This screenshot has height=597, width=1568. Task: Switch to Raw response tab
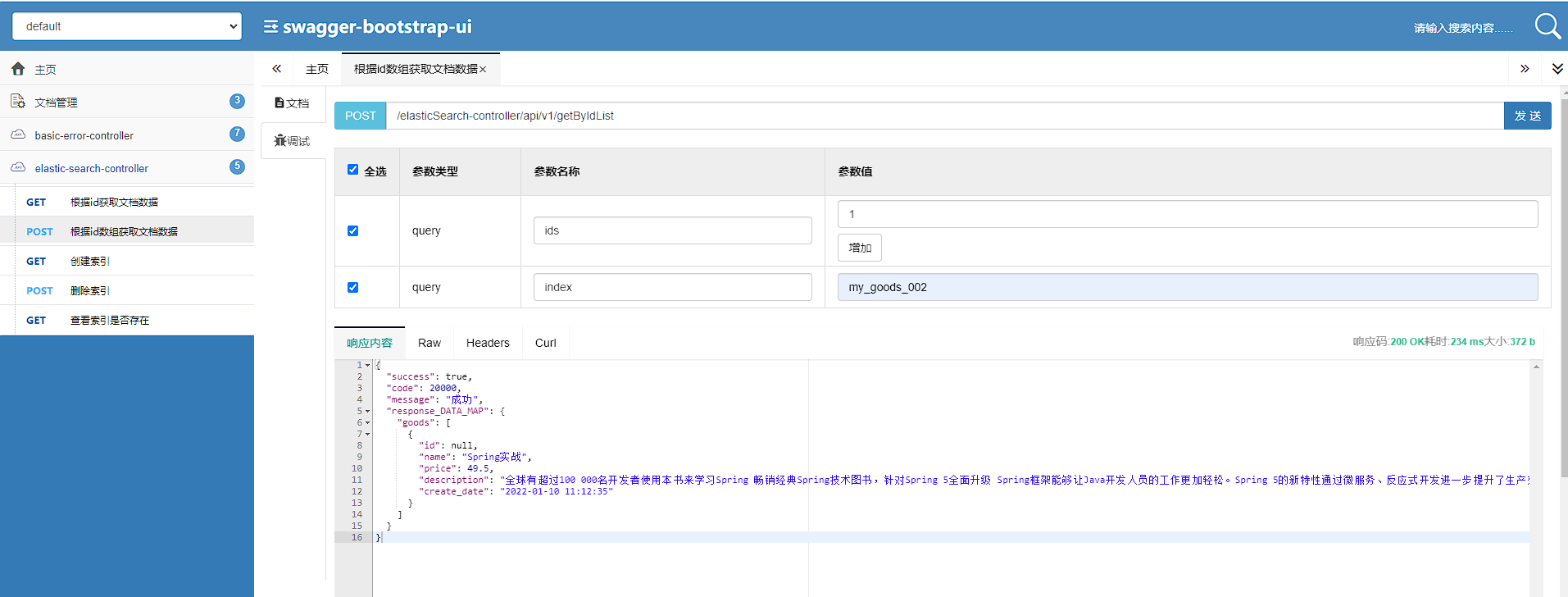click(429, 343)
